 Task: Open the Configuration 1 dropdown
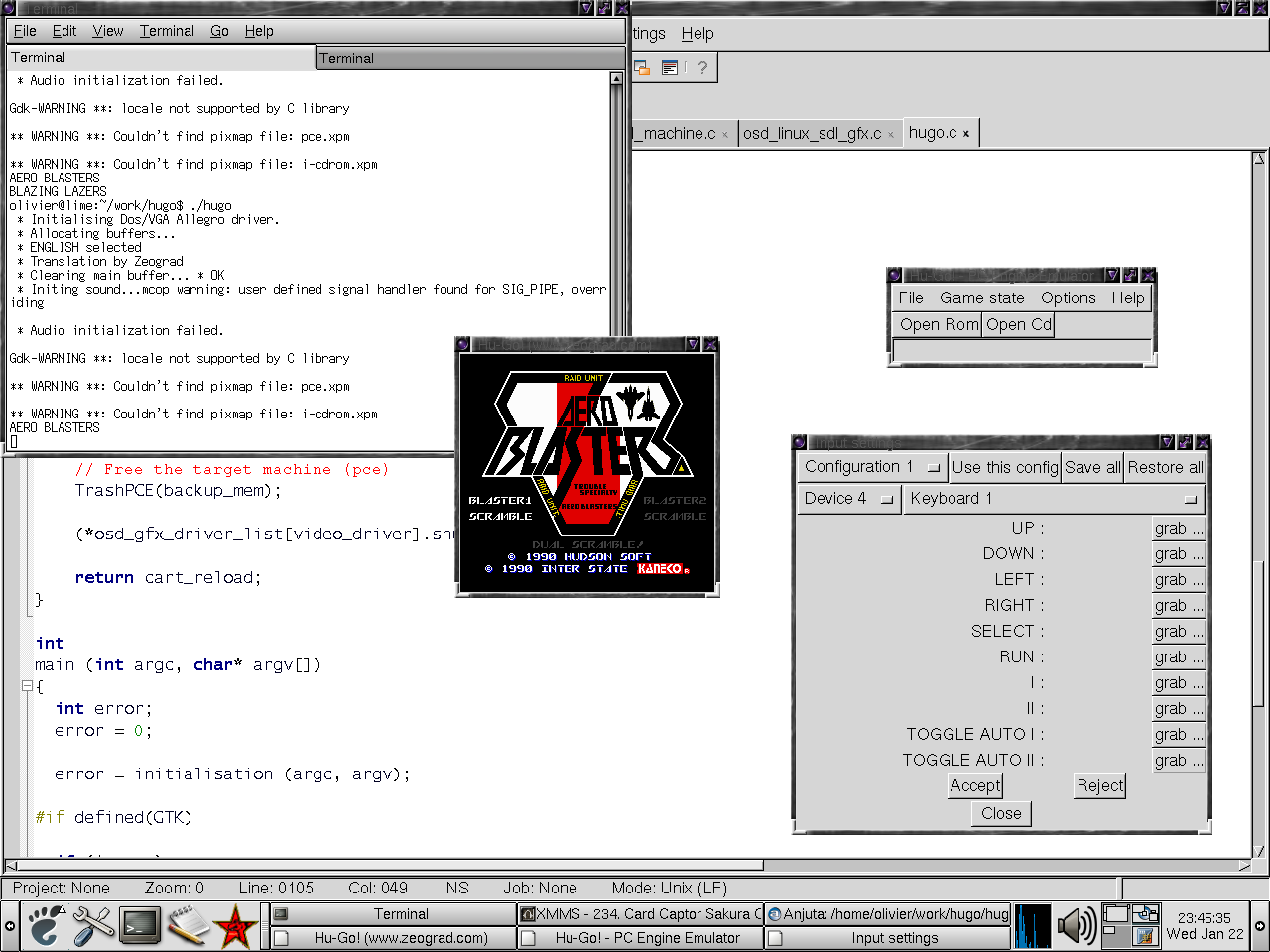click(872, 467)
